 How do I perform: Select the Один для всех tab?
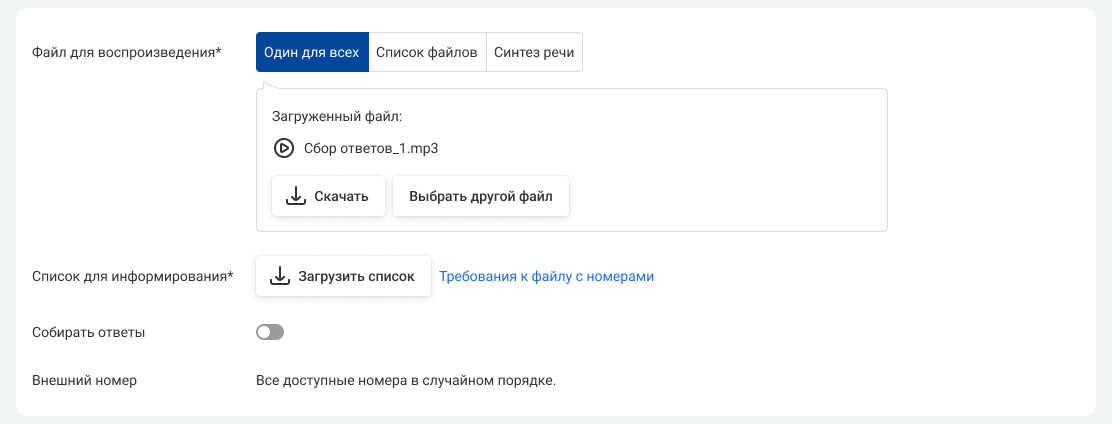(x=312, y=53)
